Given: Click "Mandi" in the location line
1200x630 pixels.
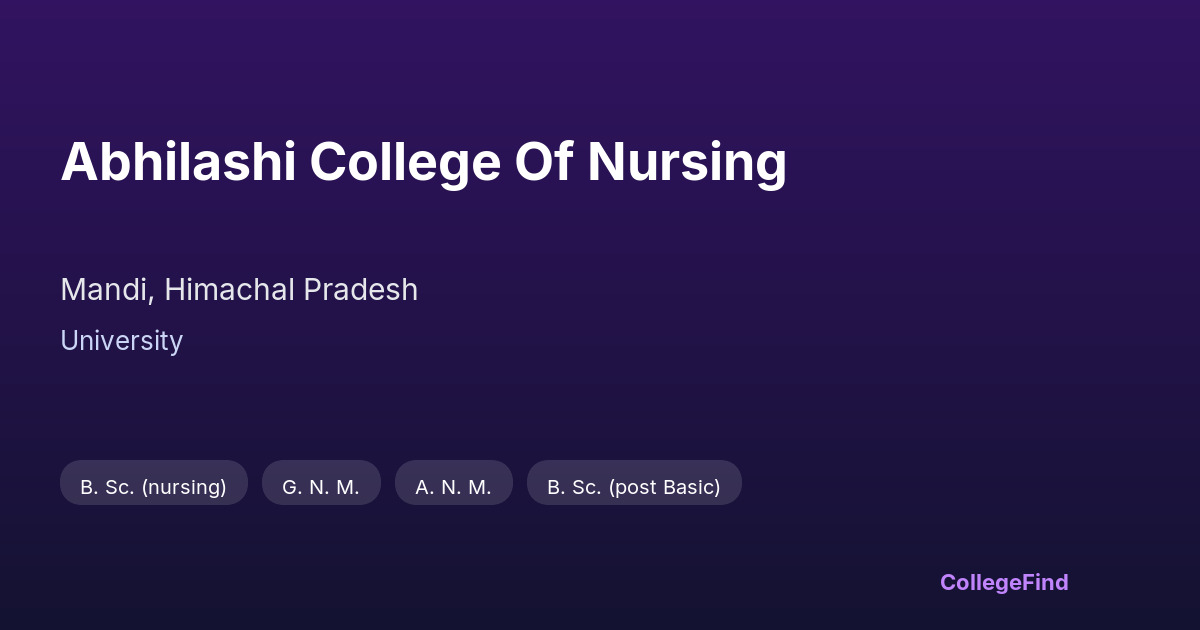Looking at the screenshot, I should 105,290.
